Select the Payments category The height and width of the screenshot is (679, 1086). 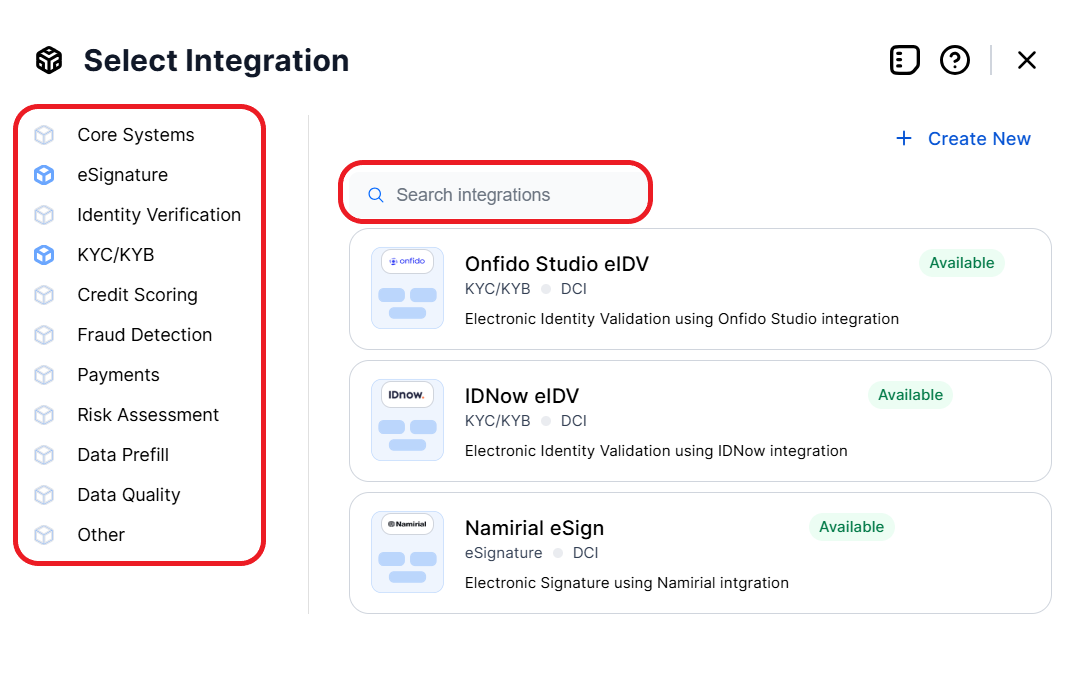[x=118, y=375]
